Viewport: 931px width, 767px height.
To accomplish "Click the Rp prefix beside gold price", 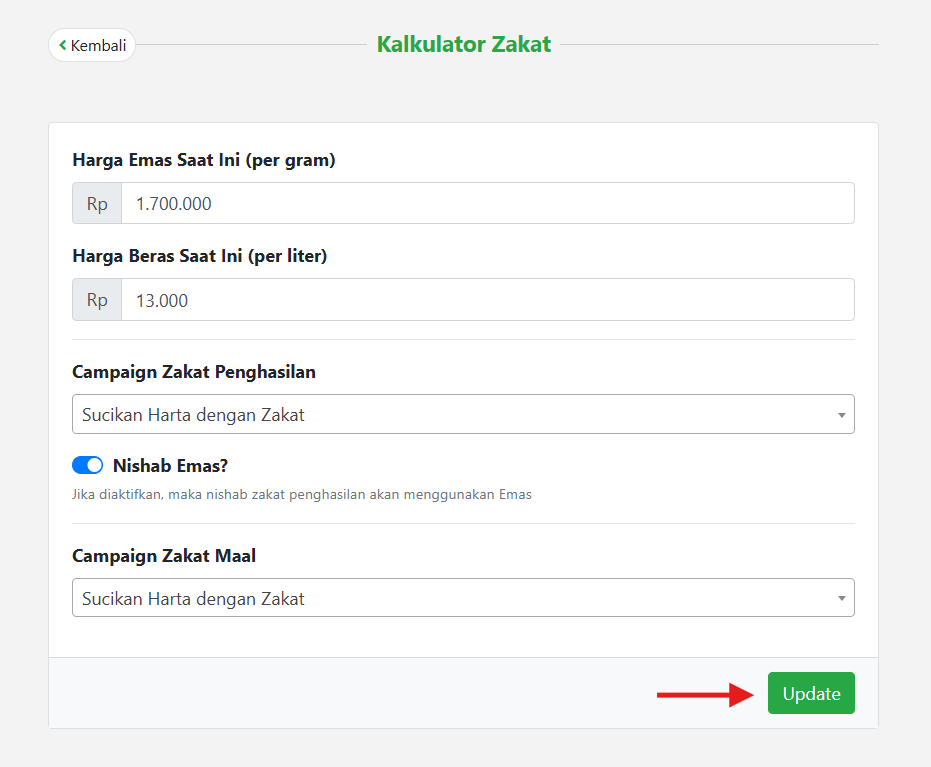I will point(97,203).
